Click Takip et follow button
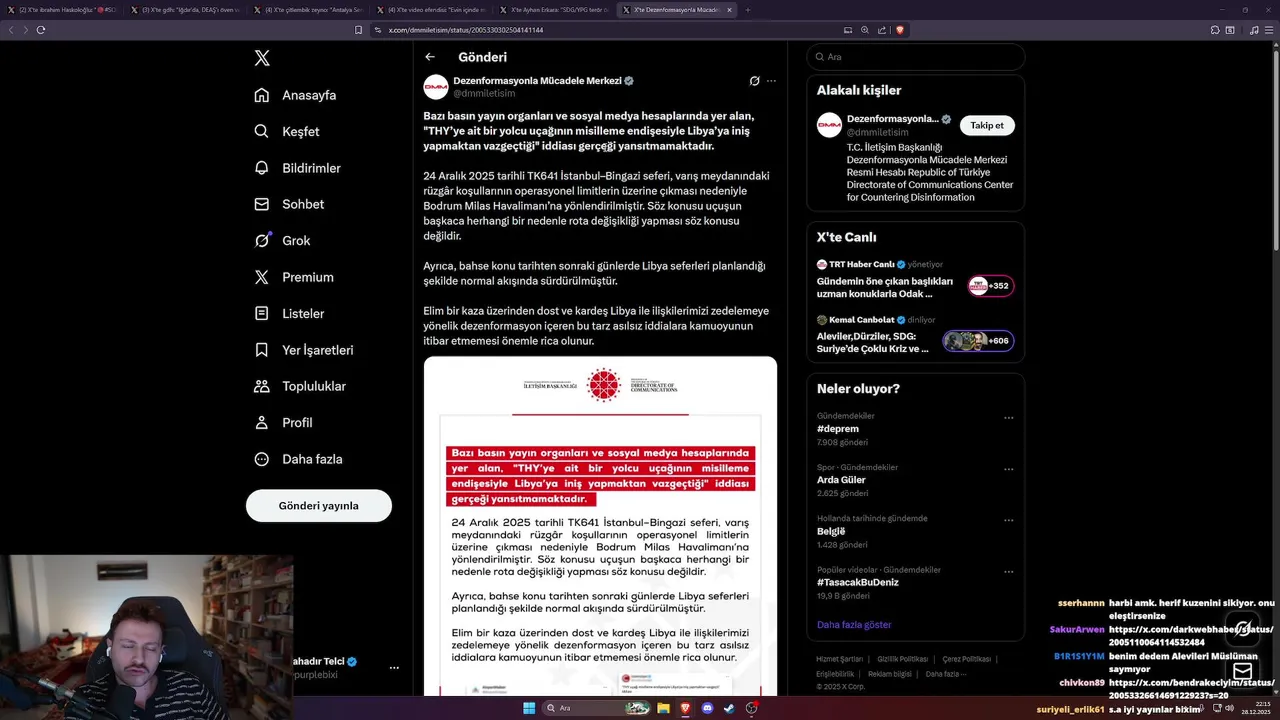 click(987, 125)
